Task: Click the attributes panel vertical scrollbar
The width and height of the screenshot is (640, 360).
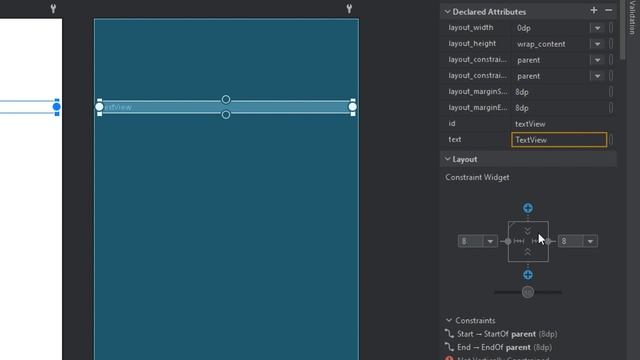Action: tap(622, 29)
